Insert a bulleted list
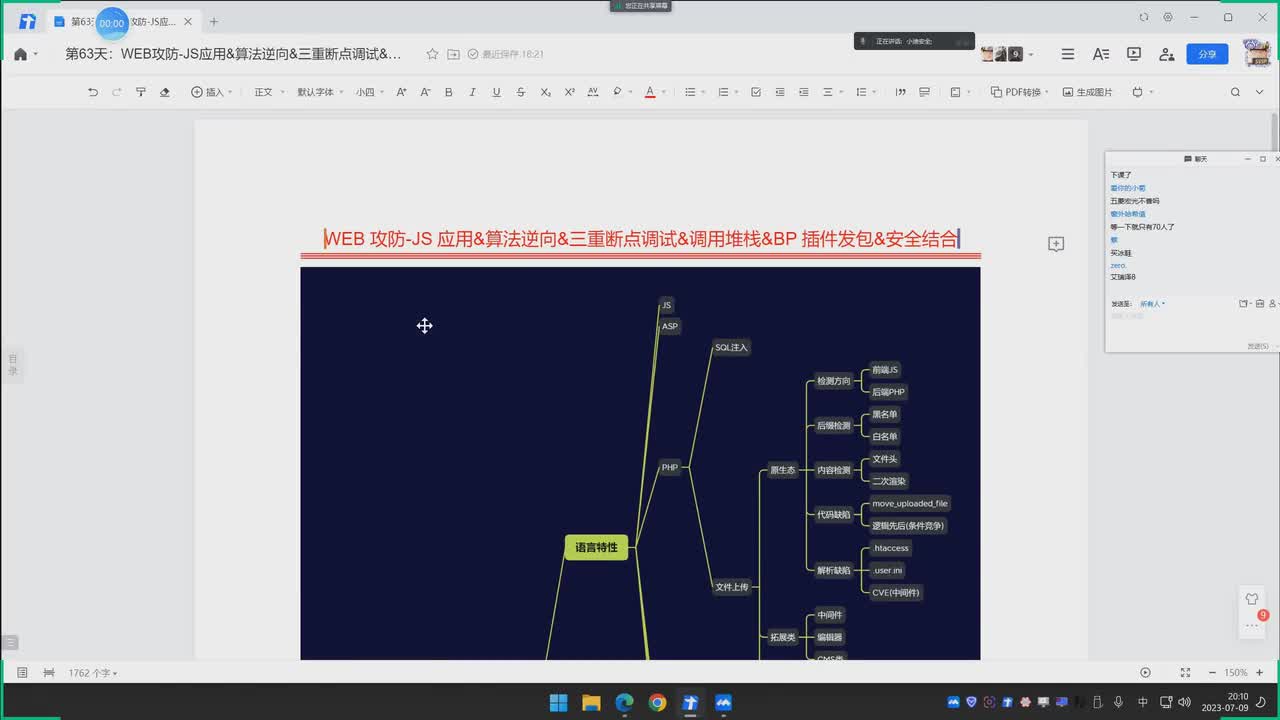Screen dimensions: 1280x720 [x=690, y=92]
